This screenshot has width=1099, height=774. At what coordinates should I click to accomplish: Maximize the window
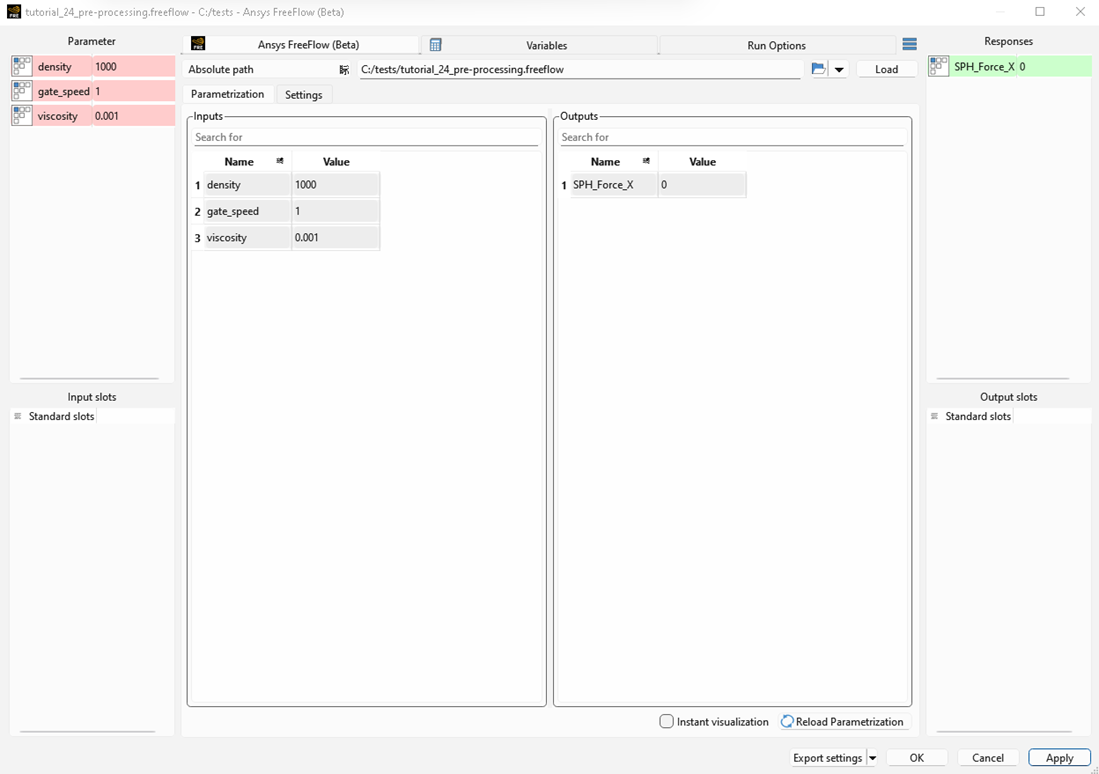click(x=1040, y=11)
